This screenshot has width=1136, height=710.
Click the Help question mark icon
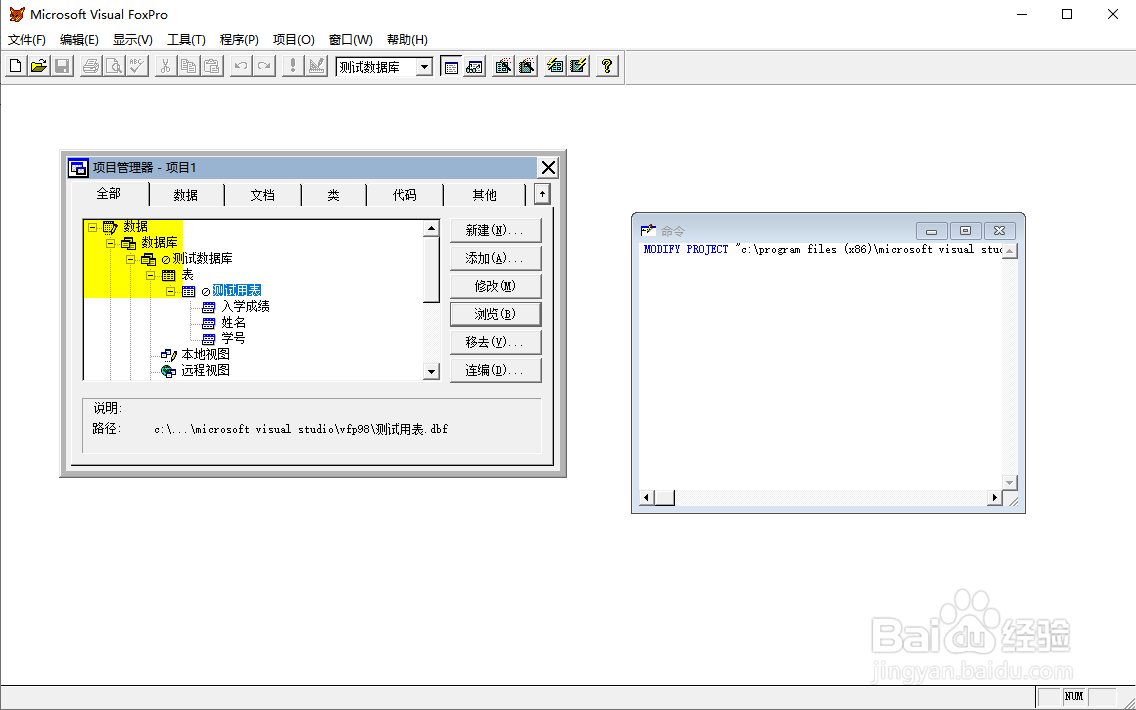point(607,66)
